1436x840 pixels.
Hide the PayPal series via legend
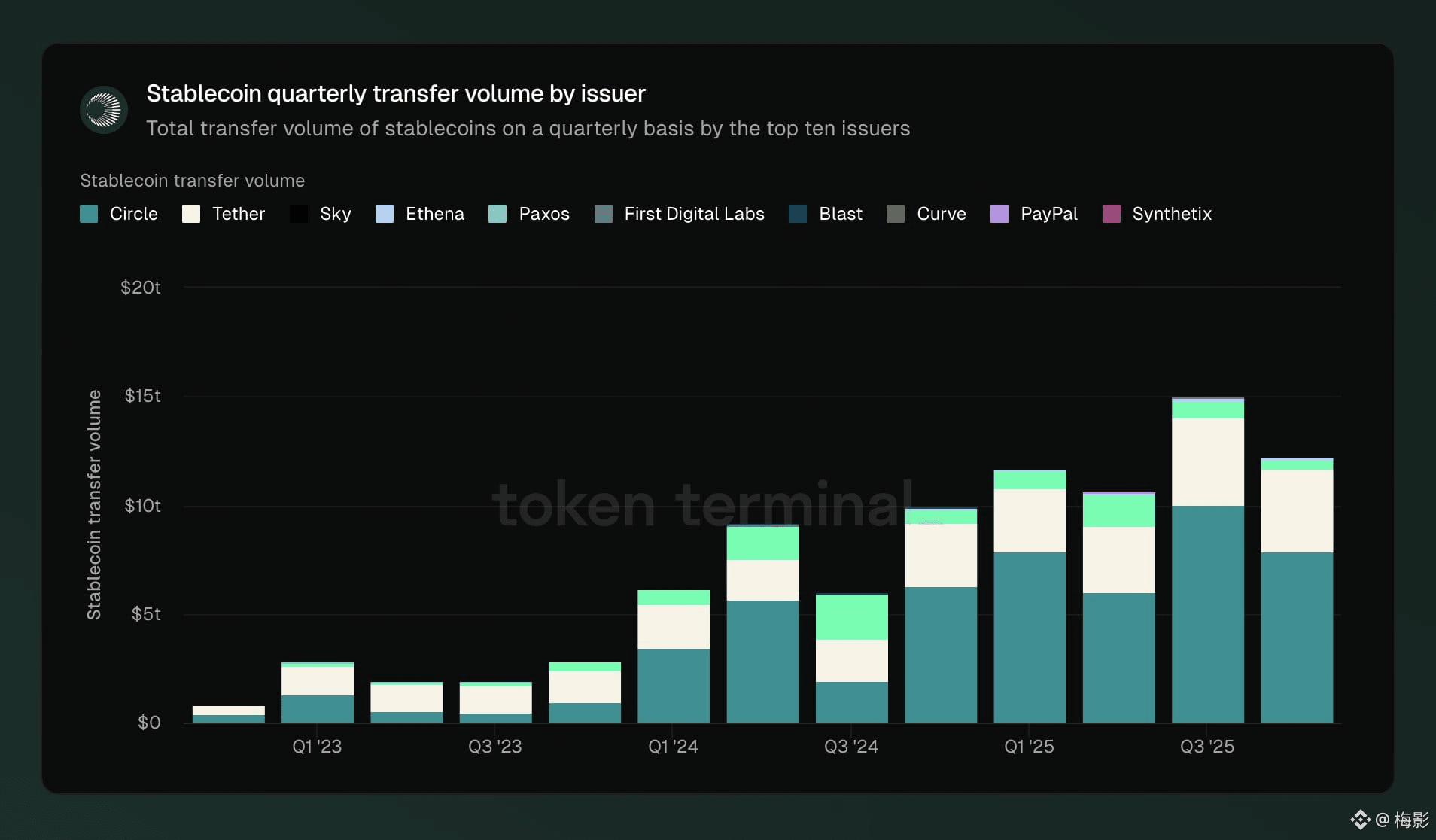click(1048, 214)
